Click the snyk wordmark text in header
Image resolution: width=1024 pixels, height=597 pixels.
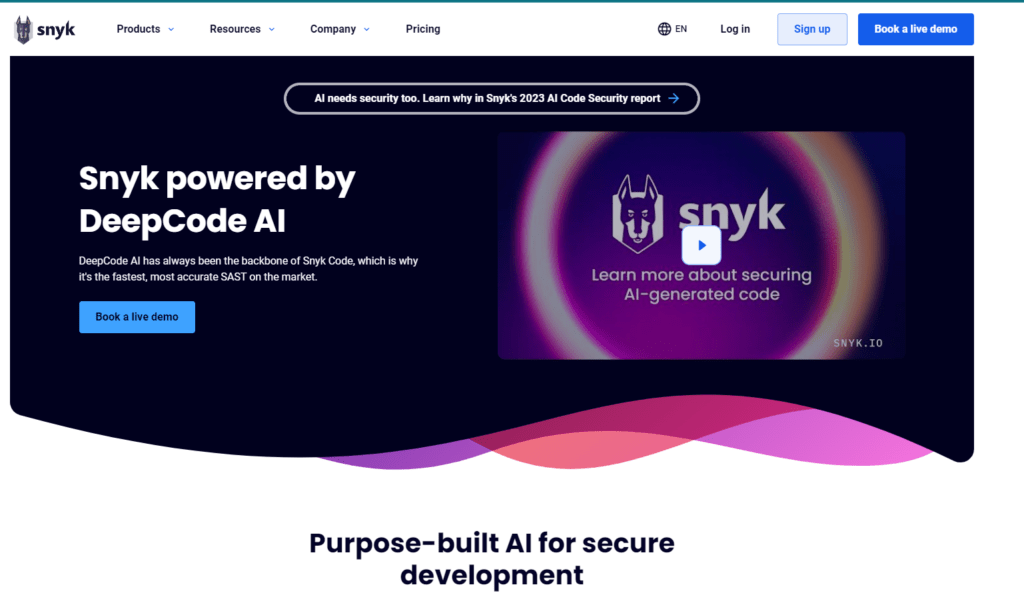click(56, 30)
